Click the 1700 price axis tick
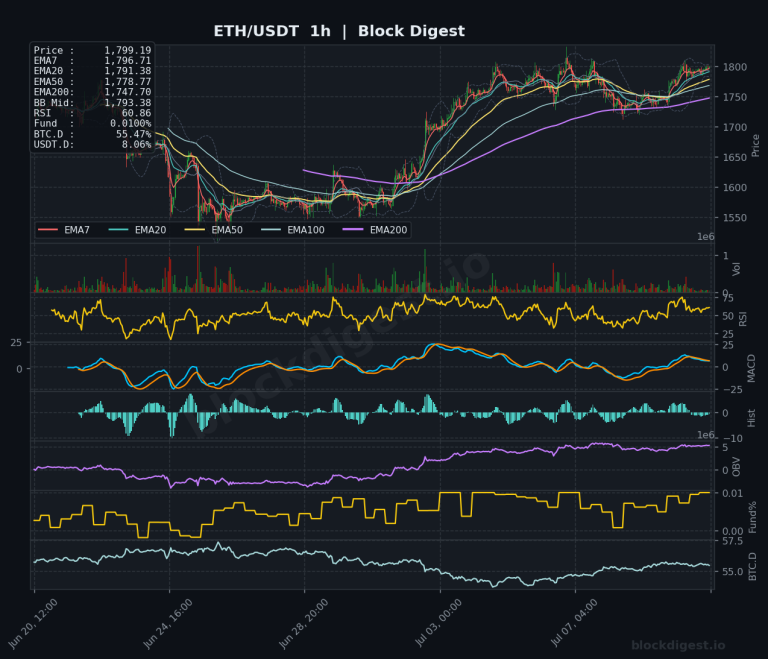768x659 pixels. (x=735, y=127)
